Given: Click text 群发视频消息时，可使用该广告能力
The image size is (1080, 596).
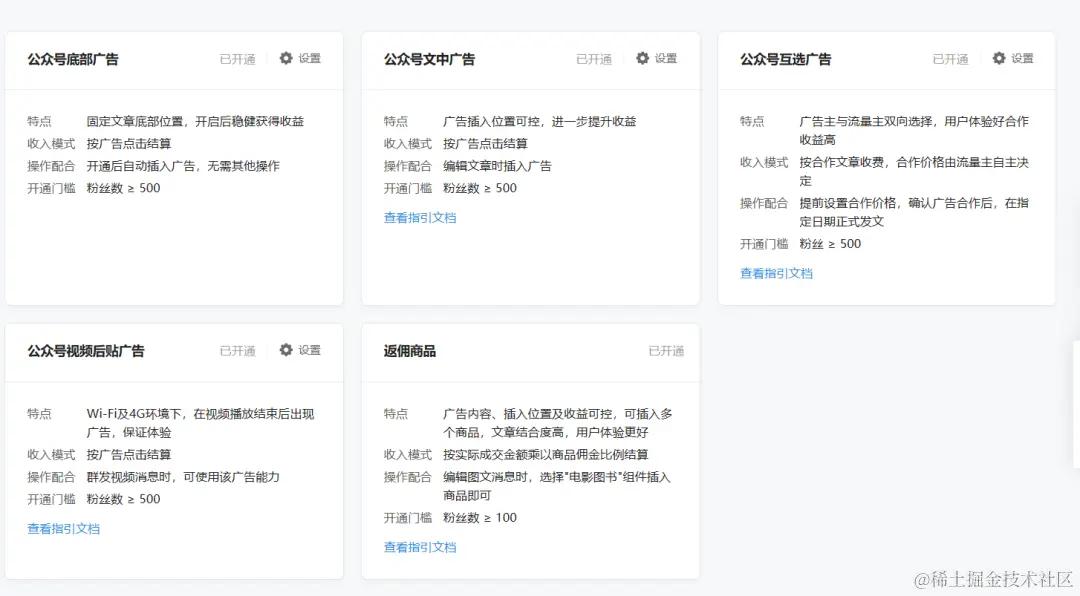Looking at the screenshot, I should point(183,477).
